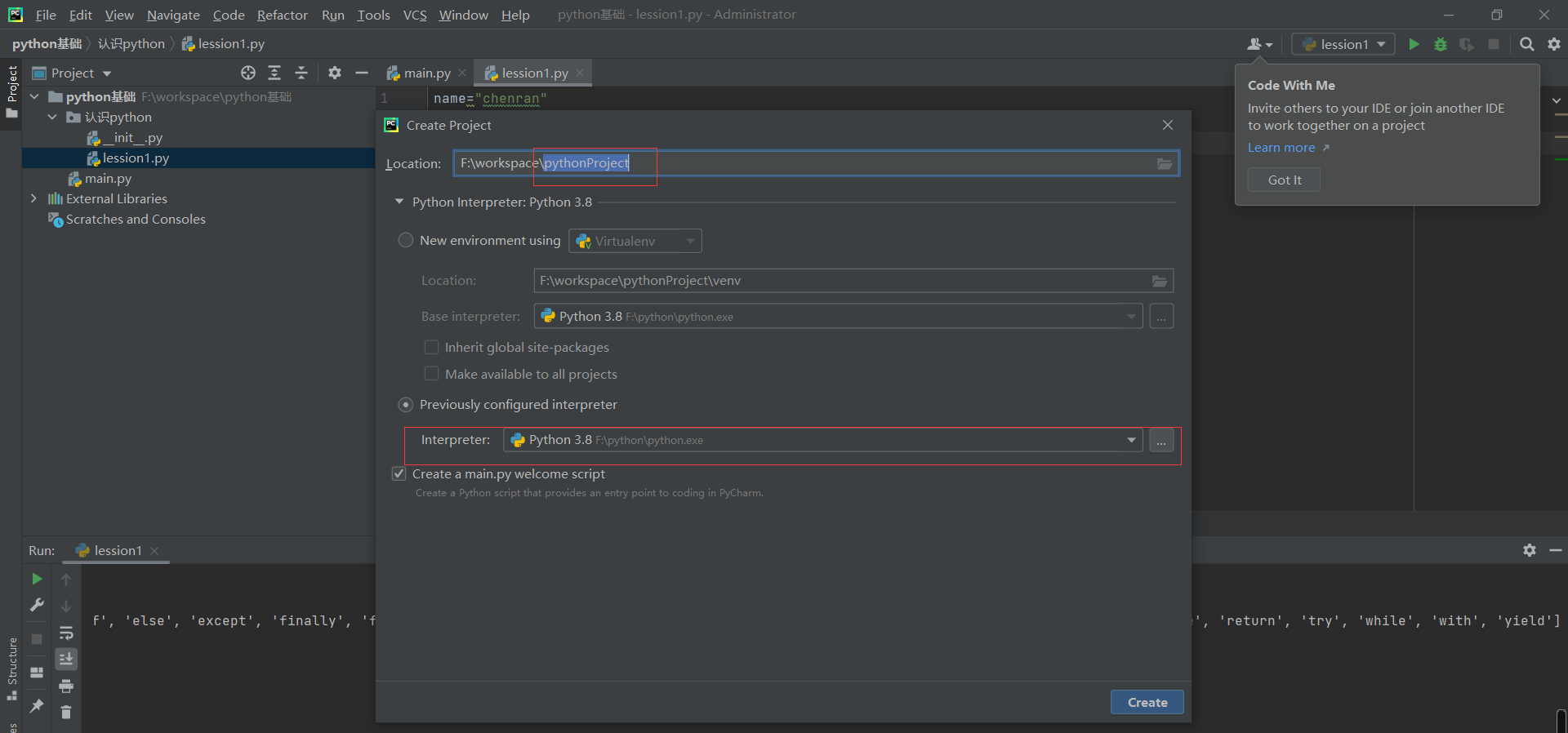Close the Create Project dialog
1568x733 pixels.
click(x=1168, y=125)
